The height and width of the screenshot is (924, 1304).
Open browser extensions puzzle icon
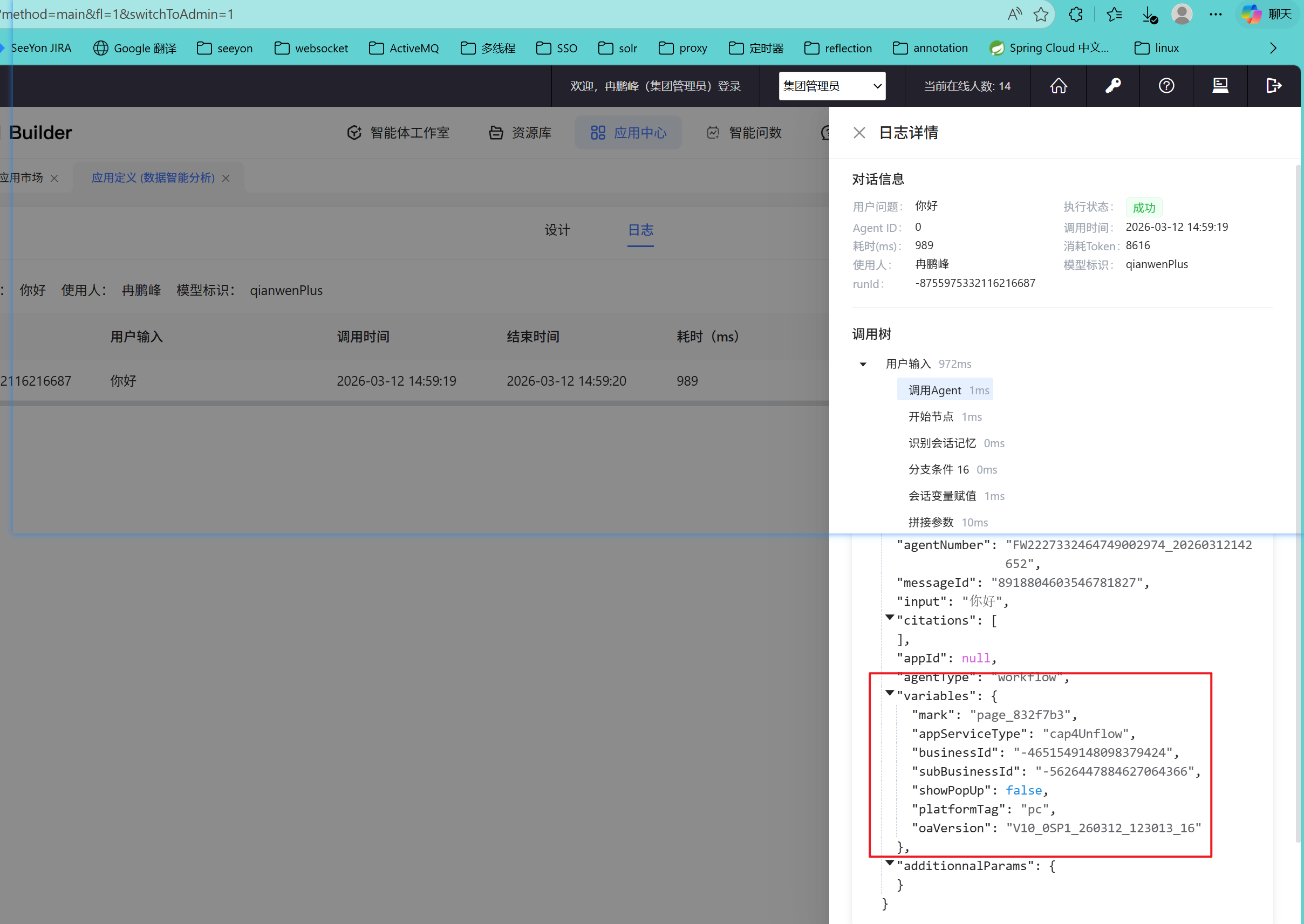1076,14
